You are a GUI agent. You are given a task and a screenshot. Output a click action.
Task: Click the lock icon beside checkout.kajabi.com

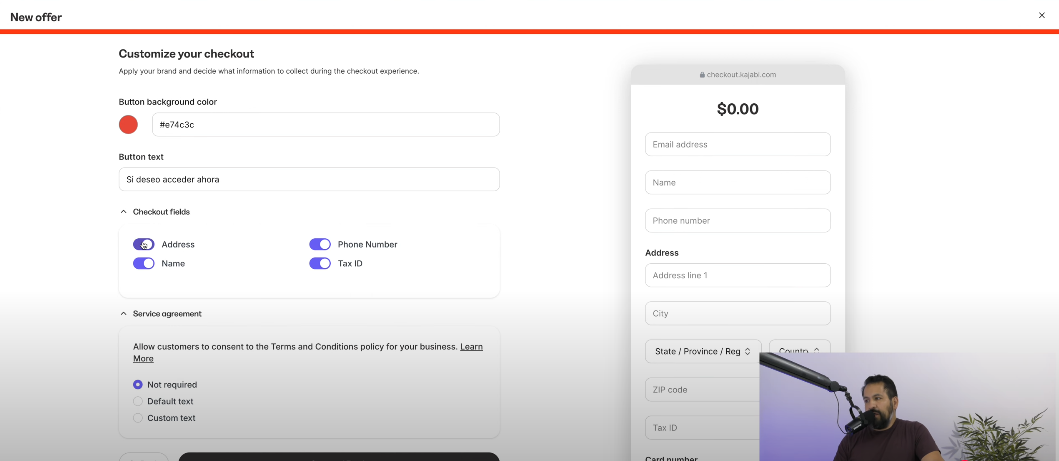703,75
